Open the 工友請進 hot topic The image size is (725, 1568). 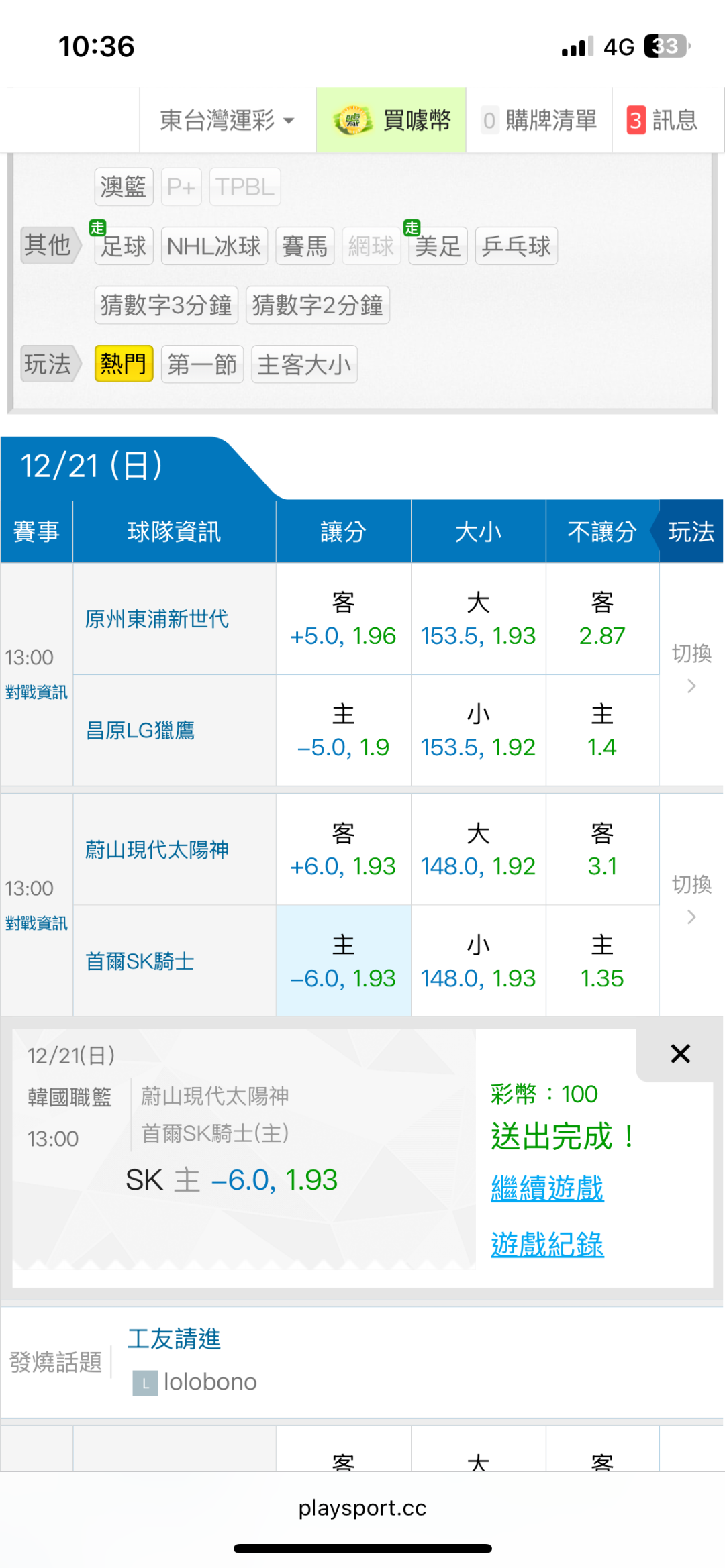(174, 1339)
